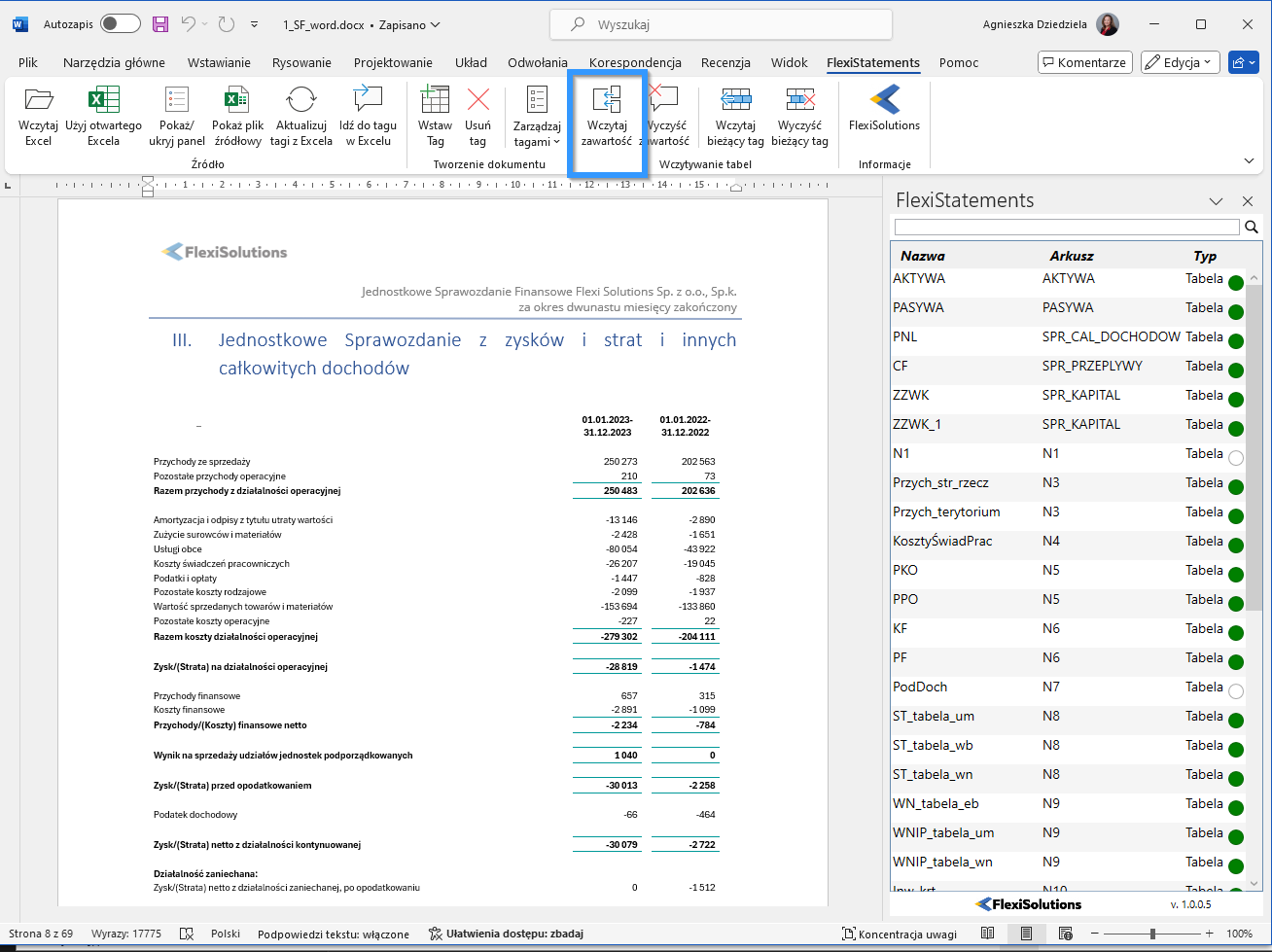Open FlexiSolutions info icon in ribbon

tap(884, 101)
